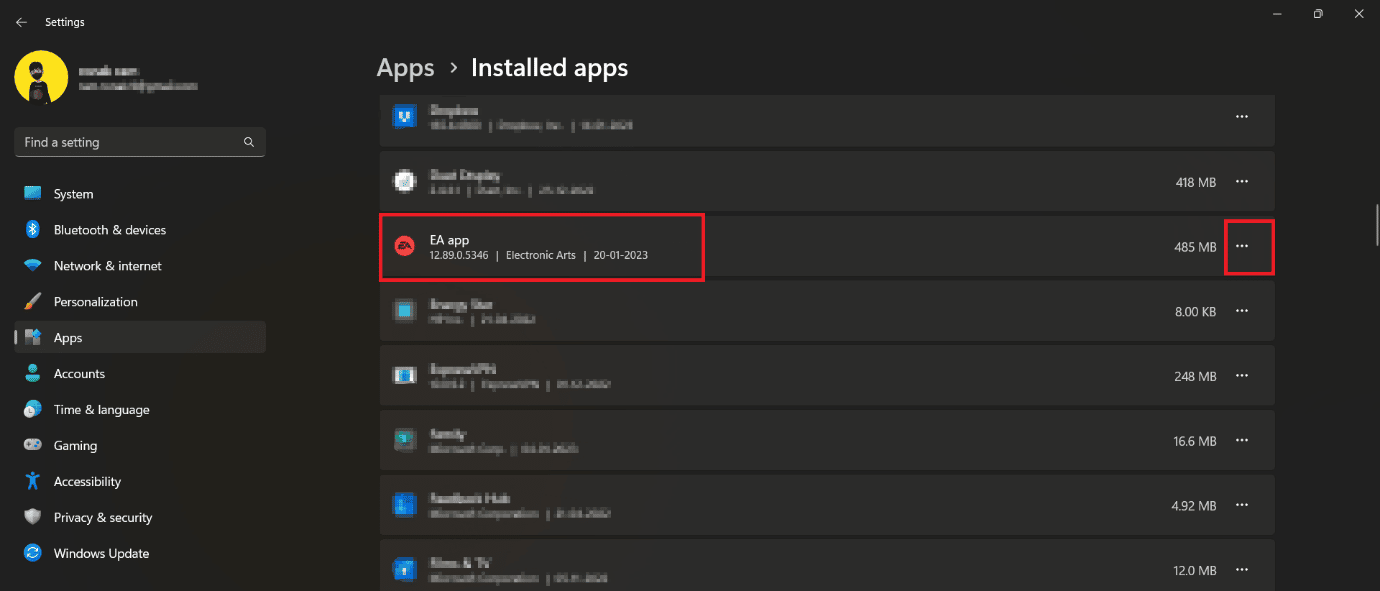The image size is (1380, 591).
Task: Open more options for the 4.92 MB app
Action: pyautogui.click(x=1242, y=505)
